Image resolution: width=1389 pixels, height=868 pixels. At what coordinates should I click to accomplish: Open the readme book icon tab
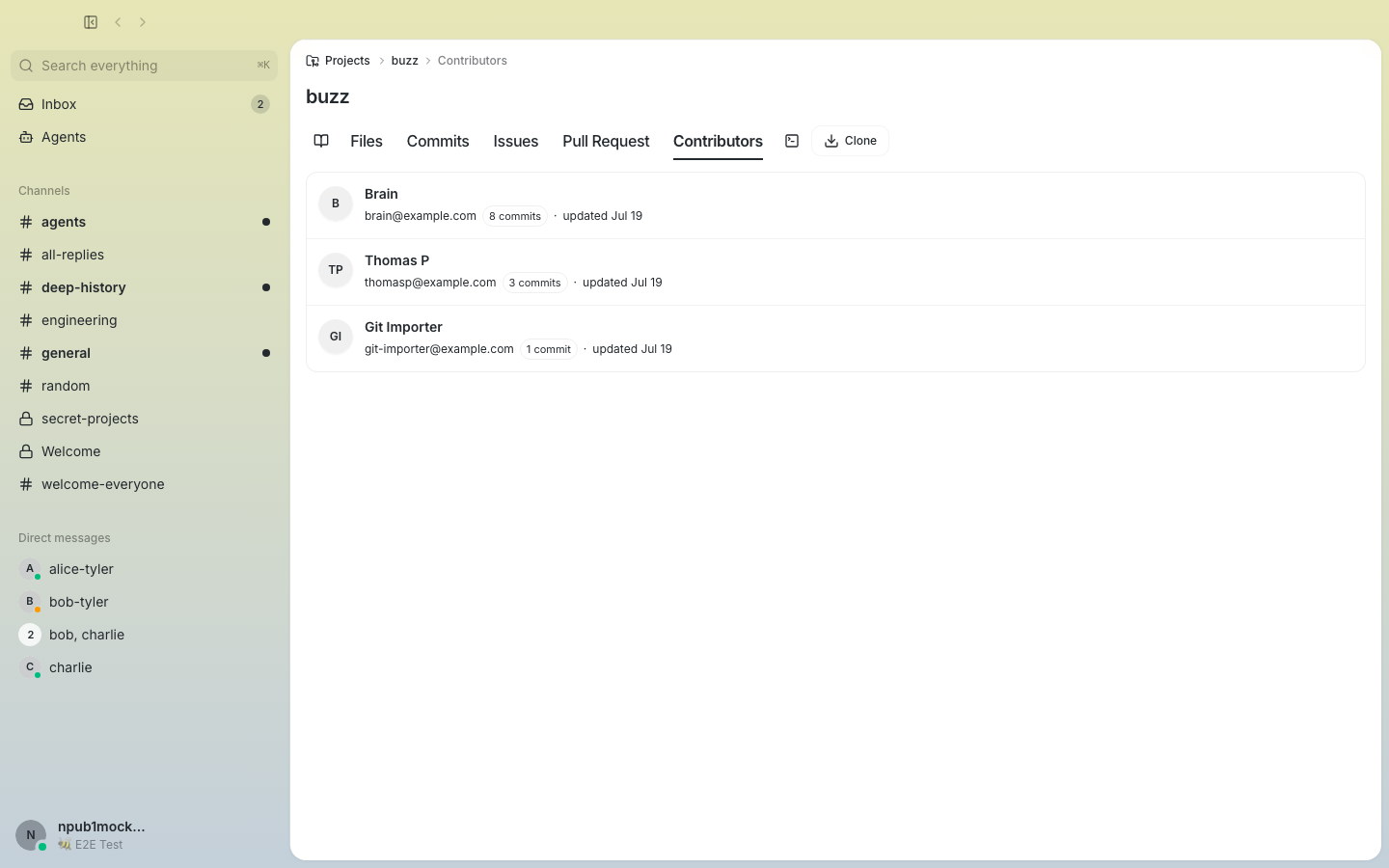point(321,141)
